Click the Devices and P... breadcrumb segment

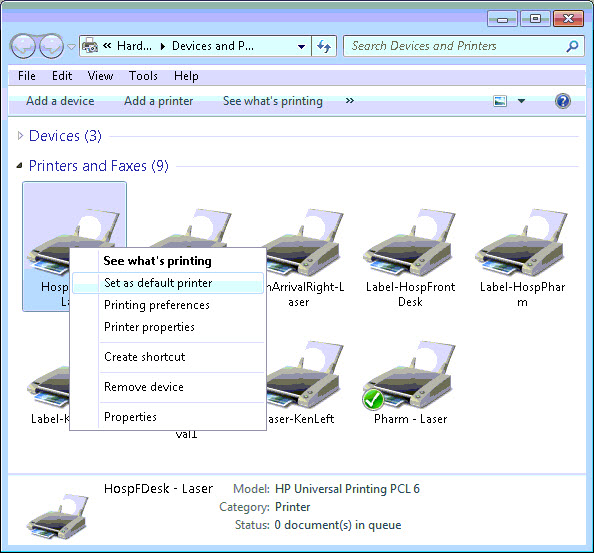pos(213,46)
